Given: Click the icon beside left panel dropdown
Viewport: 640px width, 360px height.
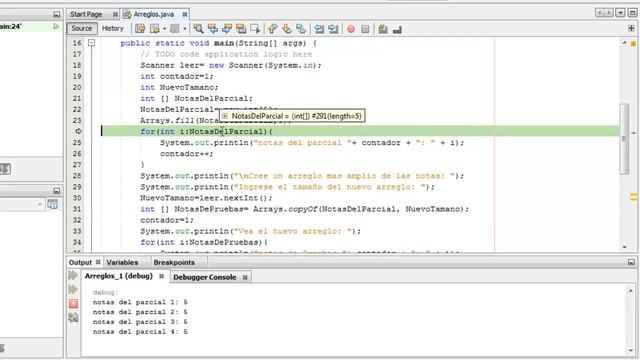Looking at the screenshot, I should (53, 204).
